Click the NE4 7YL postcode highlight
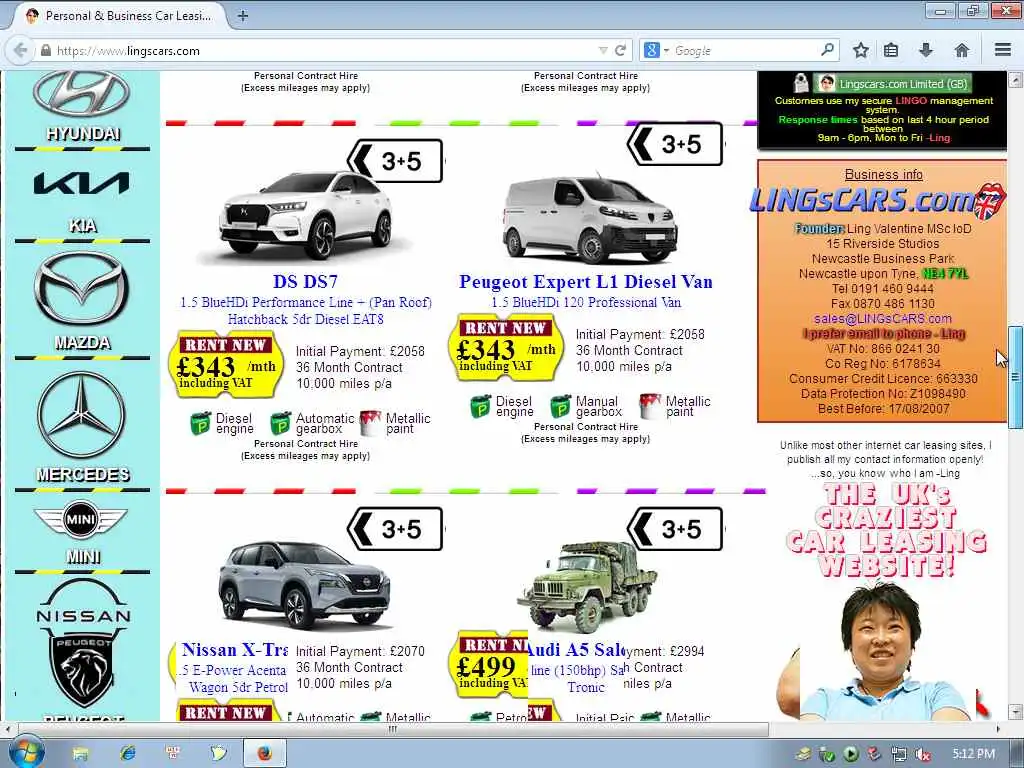This screenshot has height=768, width=1024. [x=945, y=274]
